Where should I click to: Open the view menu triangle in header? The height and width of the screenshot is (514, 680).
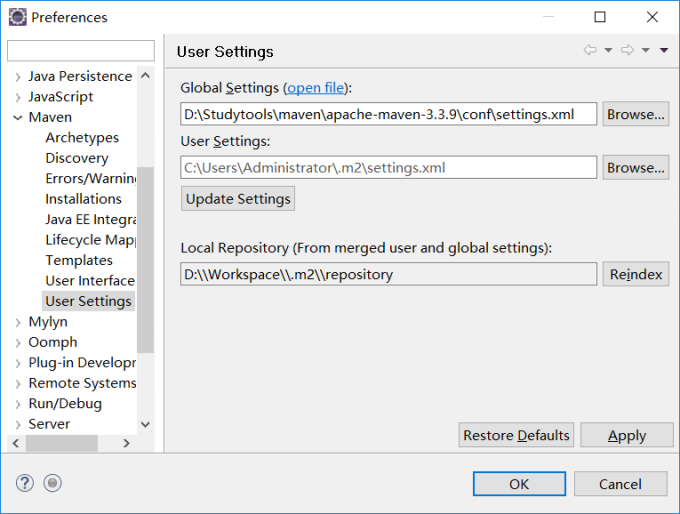pos(663,51)
